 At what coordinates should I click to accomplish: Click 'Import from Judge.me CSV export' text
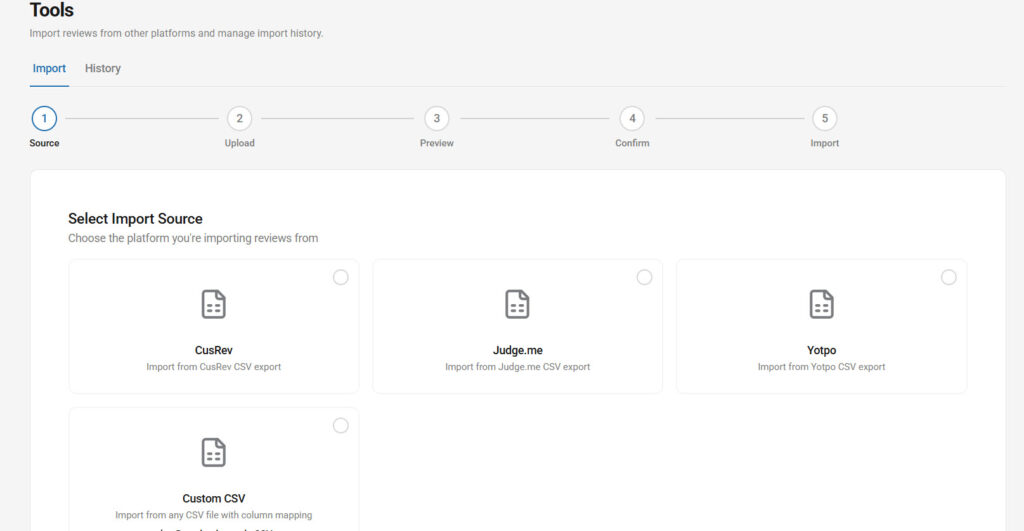pos(517,367)
